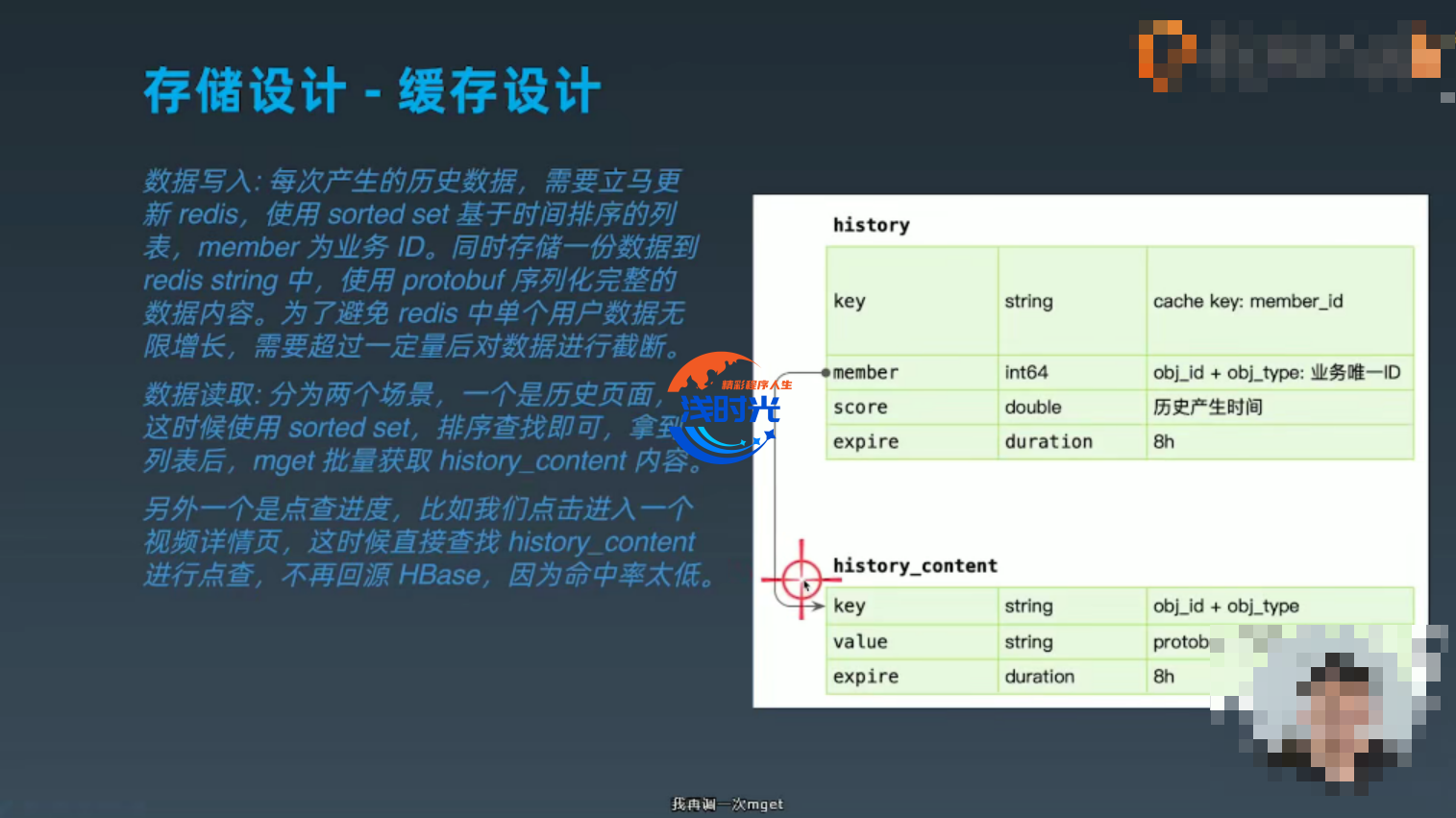Click the slide title 存储设计 - 缓存设计
The height and width of the screenshot is (818, 1456).
point(372,91)
